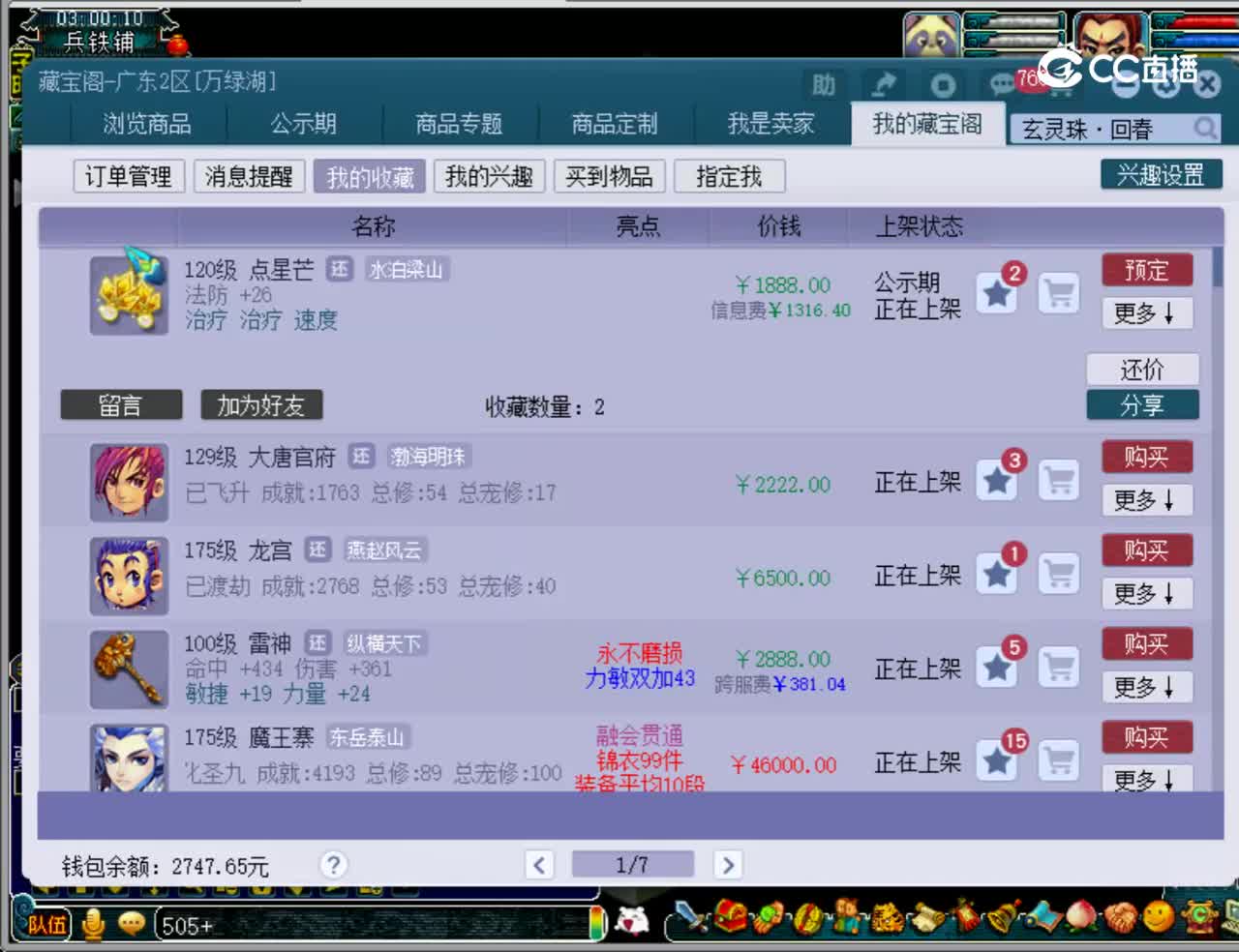The width and height of the screenshot is (1239, 952).
Task: Click the two-figures team icon in bottom bar
Action: click(x=849, y=916)
